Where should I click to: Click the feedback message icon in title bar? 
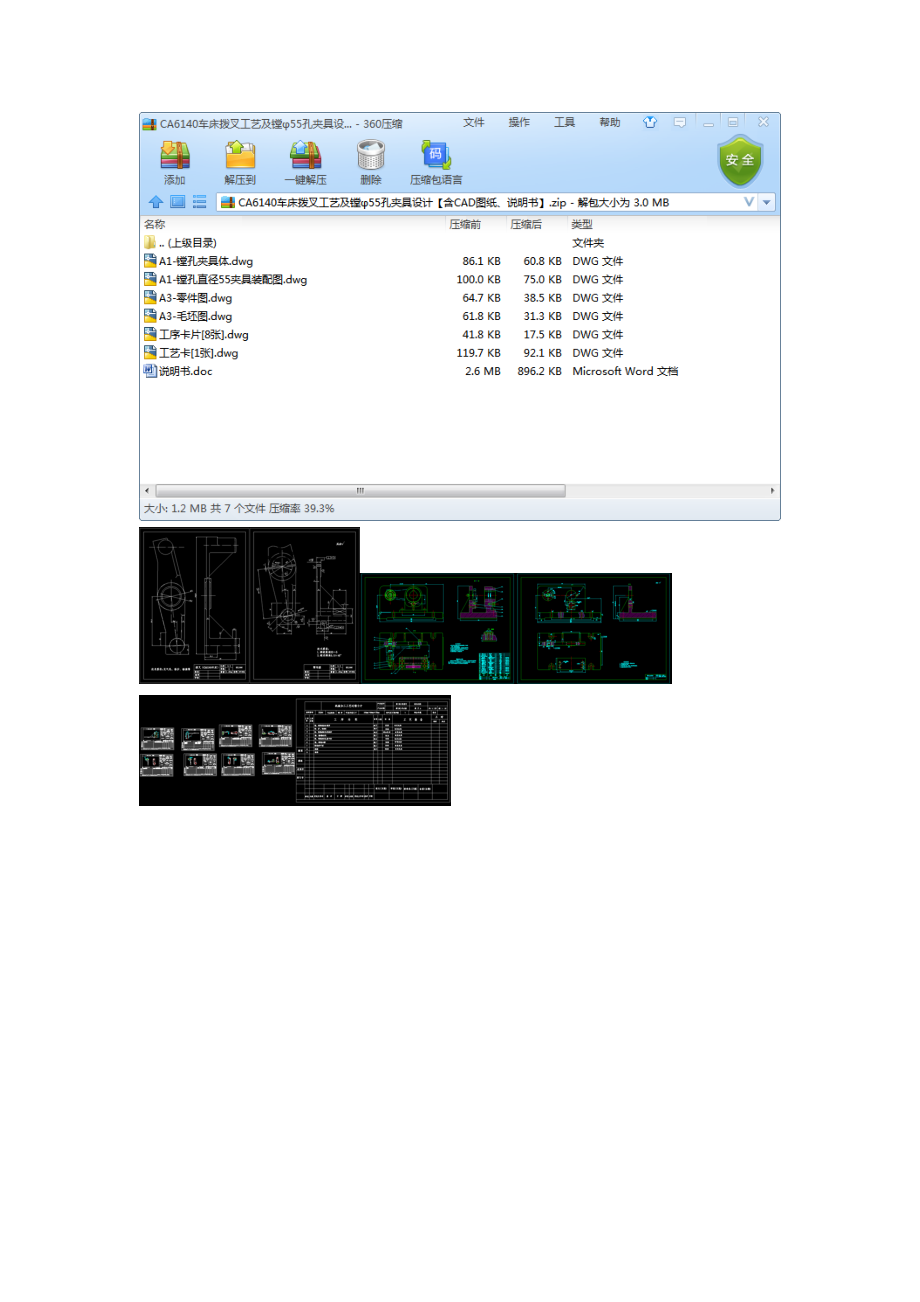pyautogui.click(x=680, y=123)
